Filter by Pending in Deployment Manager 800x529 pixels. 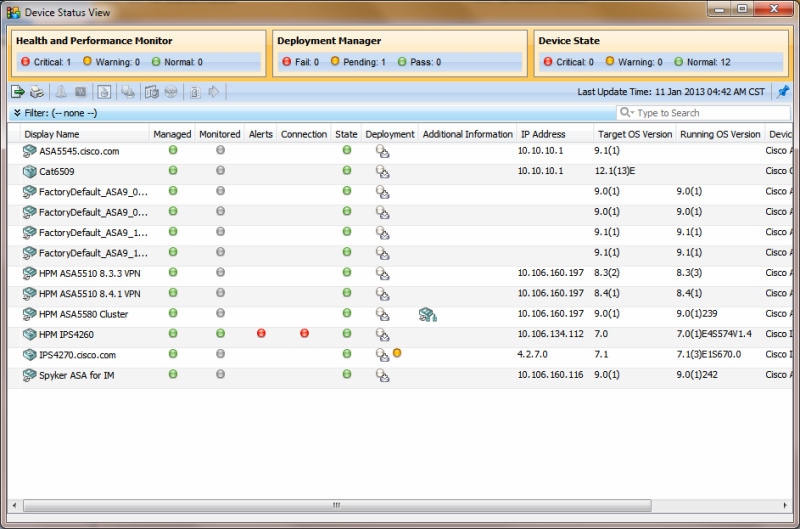[358, 62]
